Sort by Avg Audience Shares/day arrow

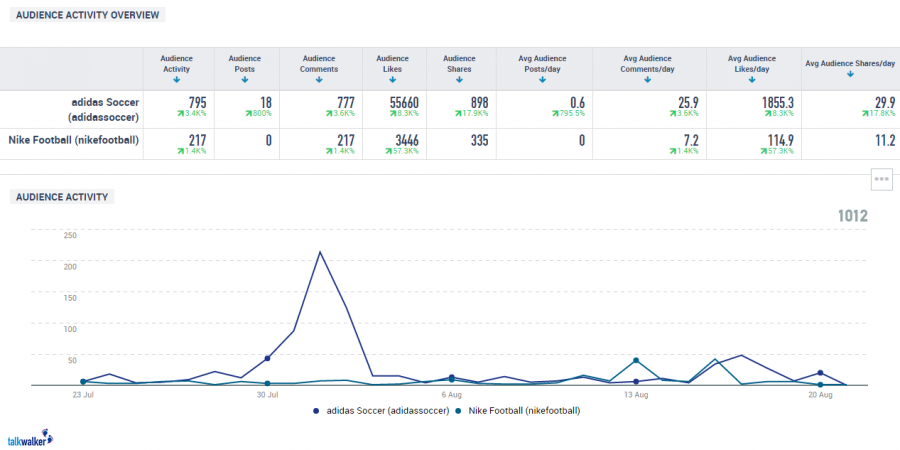click(850, 75)
